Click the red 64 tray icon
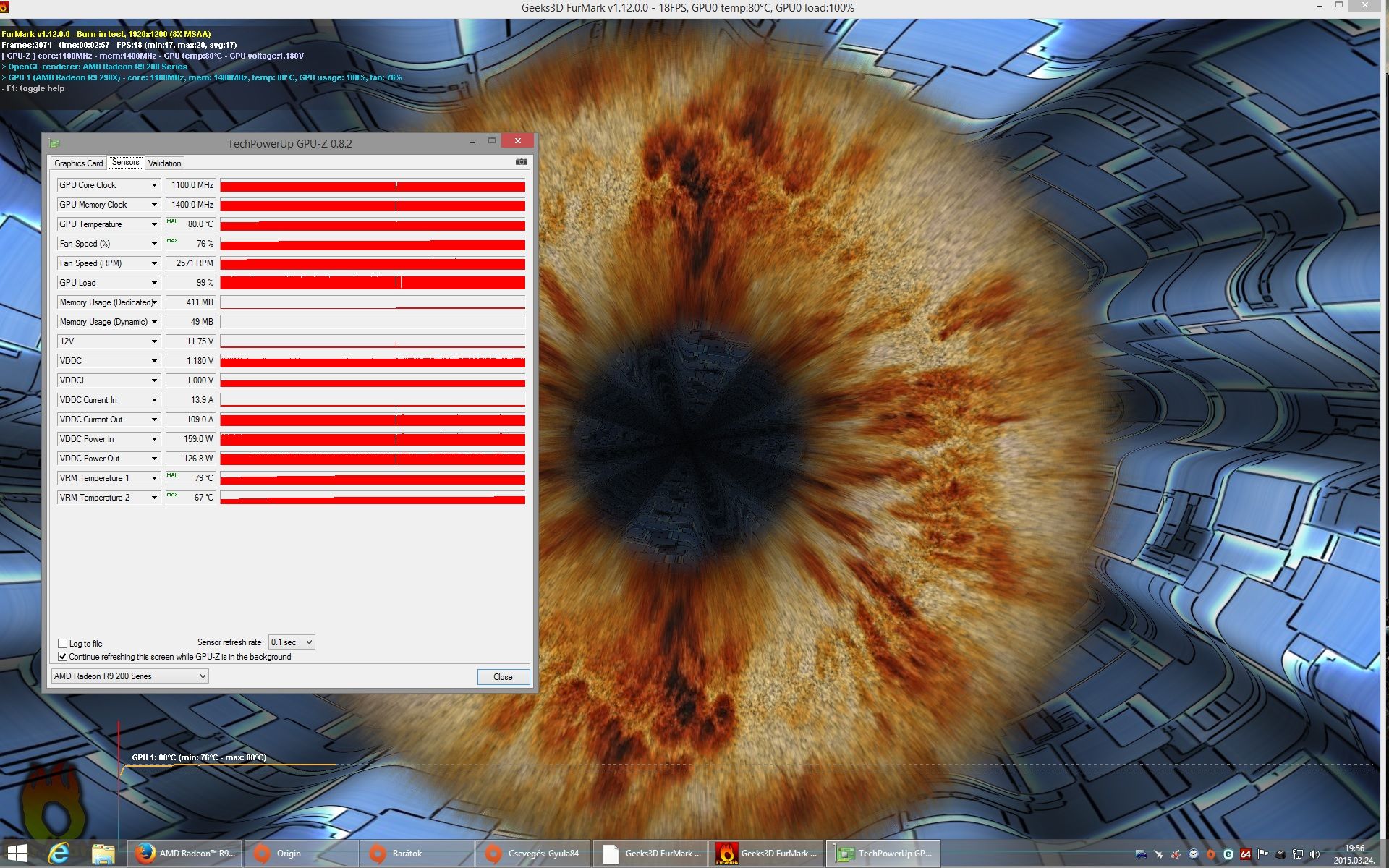The image size is (1389, 868). (x=1246, y=854)
